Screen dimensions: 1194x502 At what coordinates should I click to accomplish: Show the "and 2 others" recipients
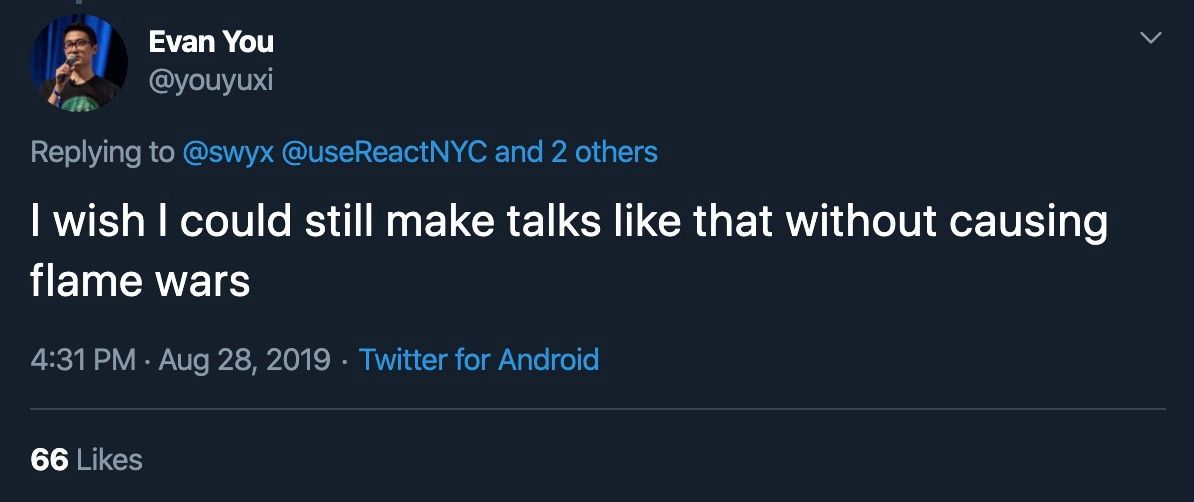click(x=576, y=152)
